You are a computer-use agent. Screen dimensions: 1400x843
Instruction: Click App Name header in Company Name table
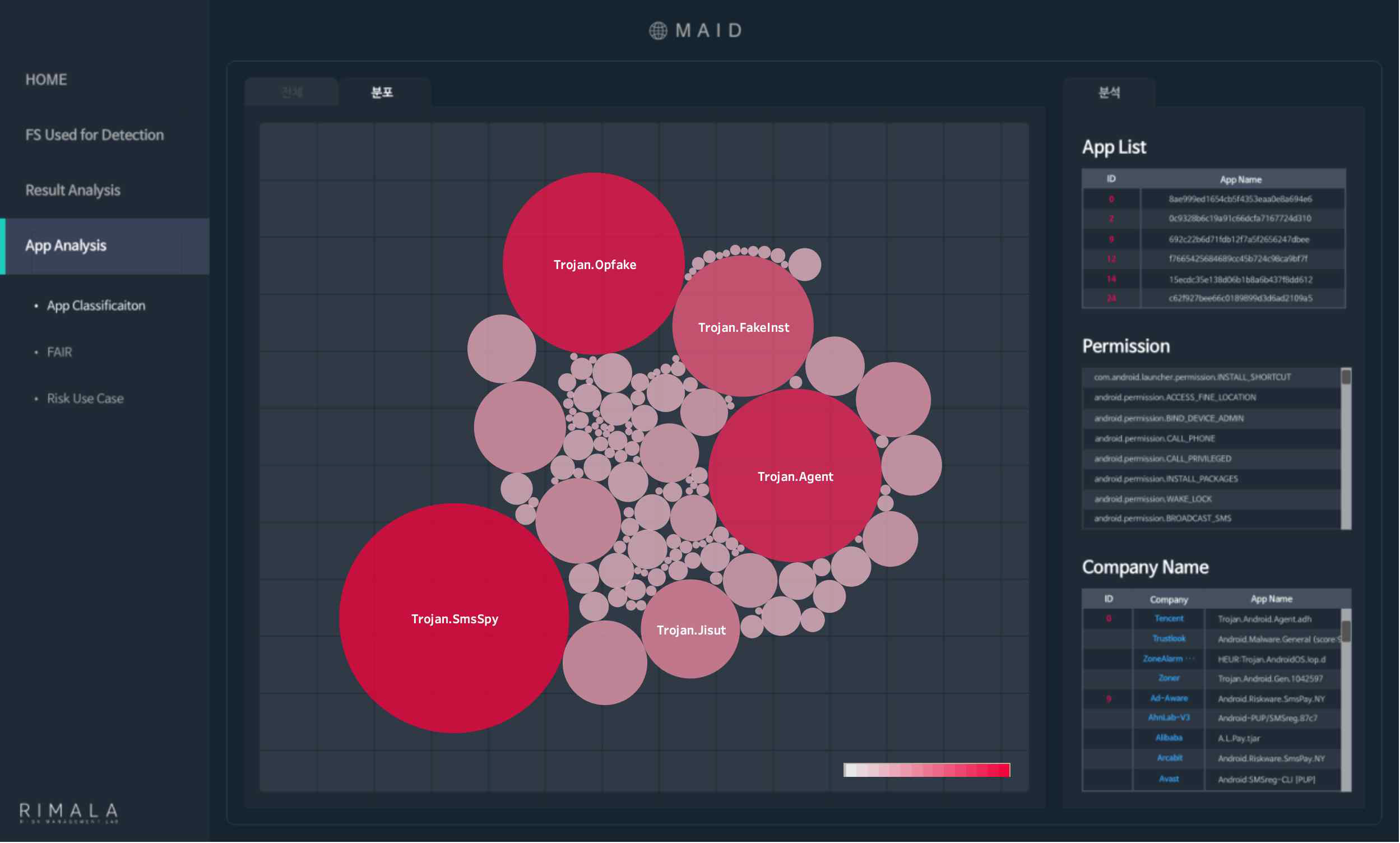[x=1271, y=599]
